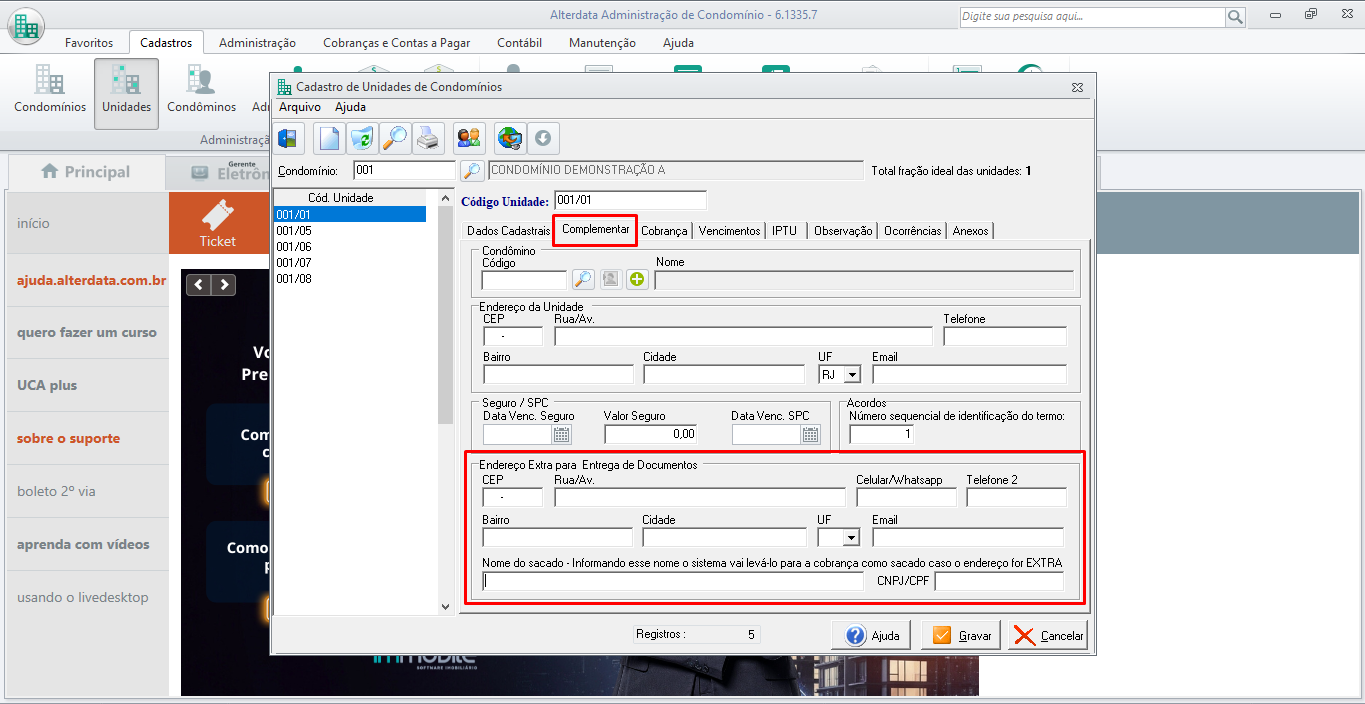The image size is (1365, 704).
Task: Click the Celular/Whatsapp input field
Action: pyautogui.click(x=906, y=498)
